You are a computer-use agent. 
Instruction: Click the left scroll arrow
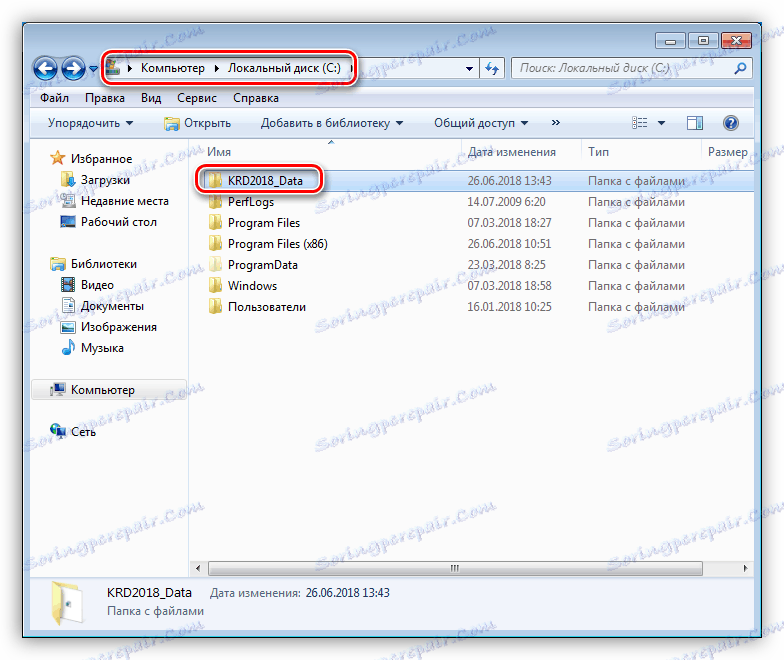198,568
